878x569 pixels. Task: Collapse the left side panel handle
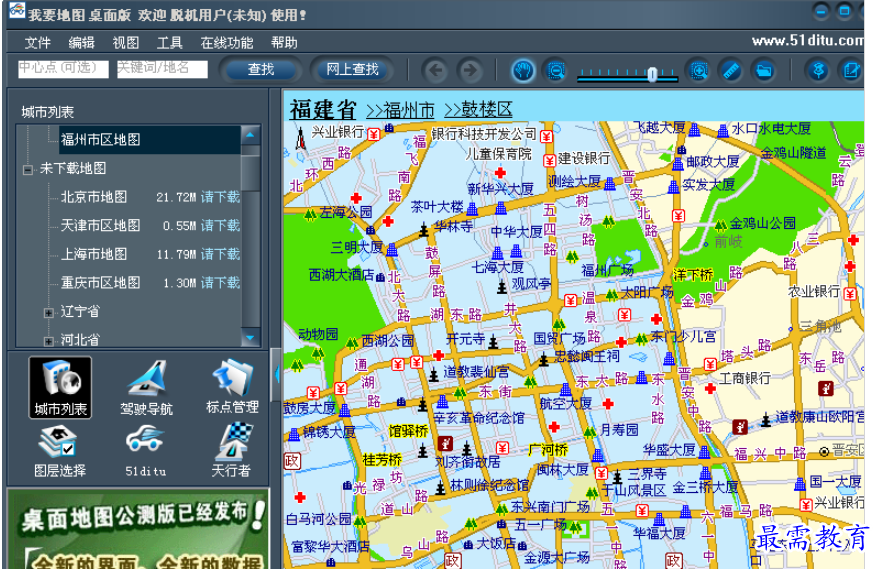pyautogui.click(x=275, y=375)
